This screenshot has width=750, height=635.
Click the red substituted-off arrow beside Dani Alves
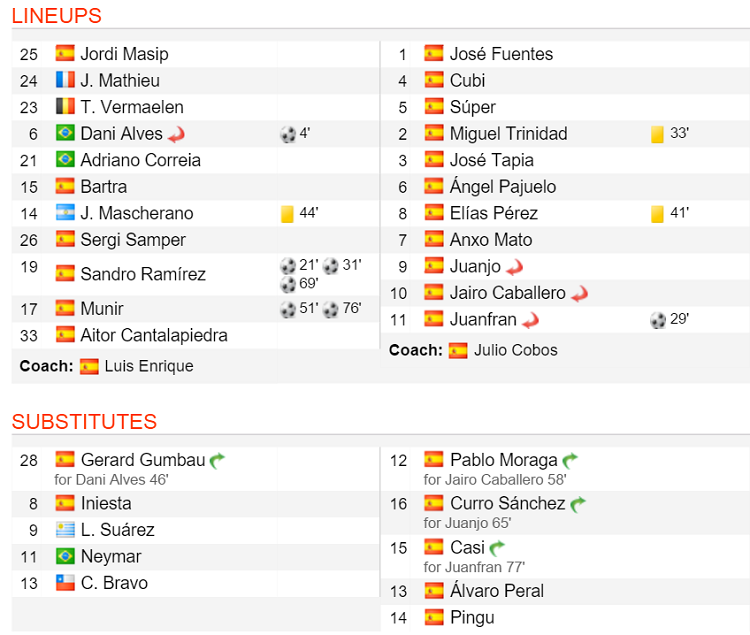coord(177,134)
